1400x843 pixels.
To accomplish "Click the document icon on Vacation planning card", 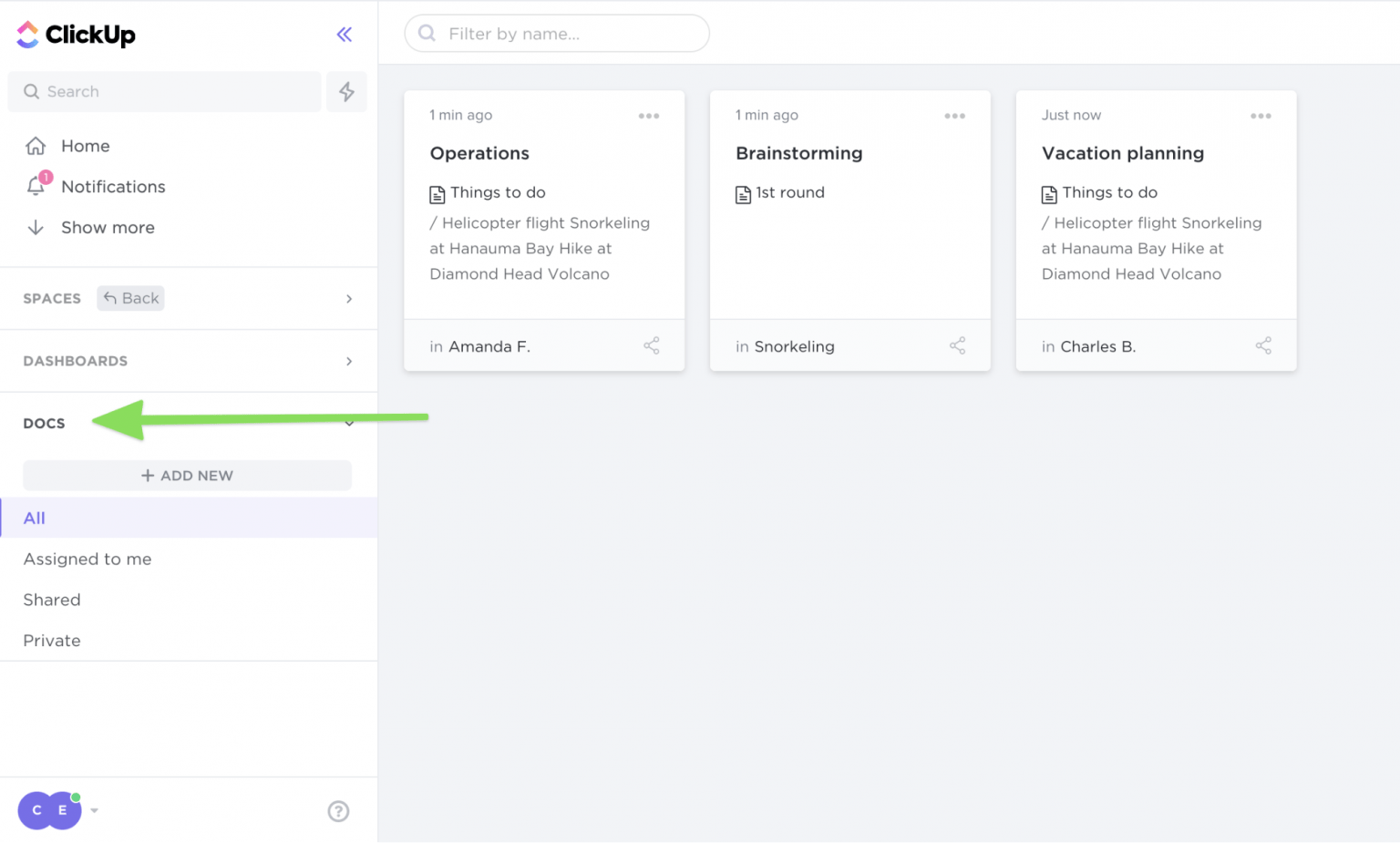I will (1046, 192).
